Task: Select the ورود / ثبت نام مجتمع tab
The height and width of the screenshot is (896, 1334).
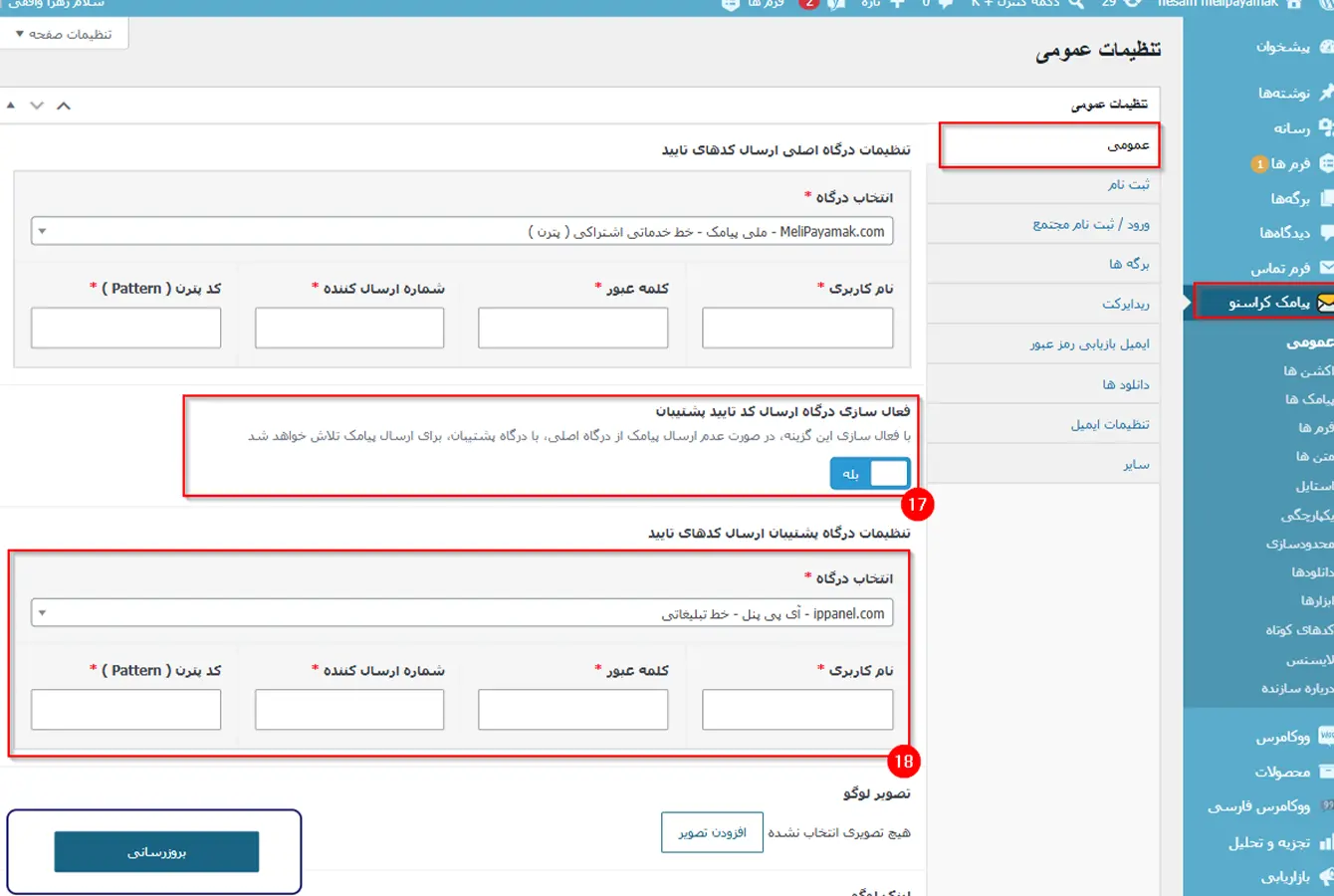Action: click(1043, 224)
